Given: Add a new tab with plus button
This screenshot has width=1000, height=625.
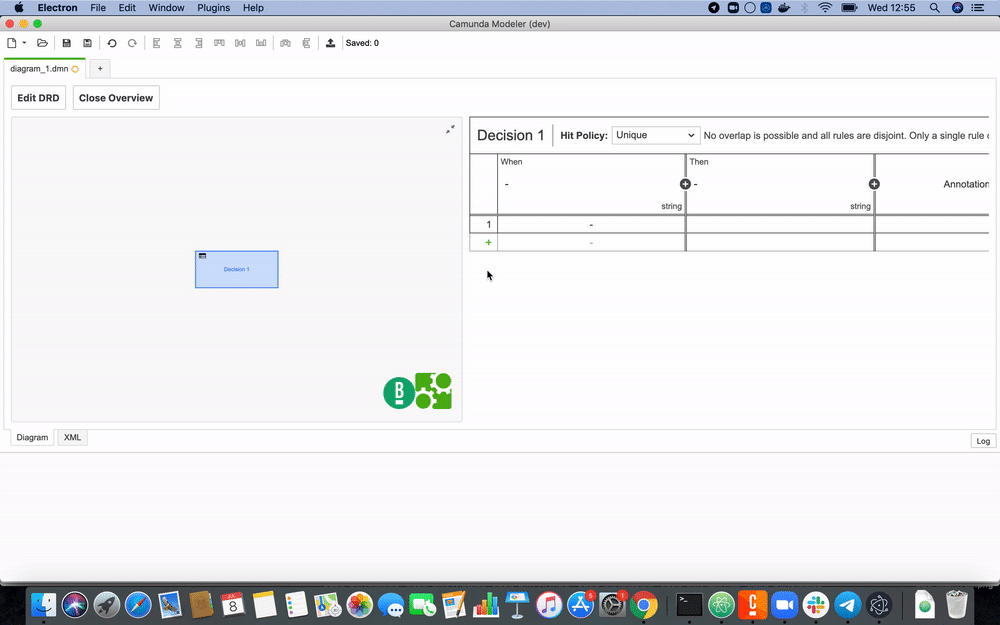Looking at the screenshot, I should click(100, 69).
